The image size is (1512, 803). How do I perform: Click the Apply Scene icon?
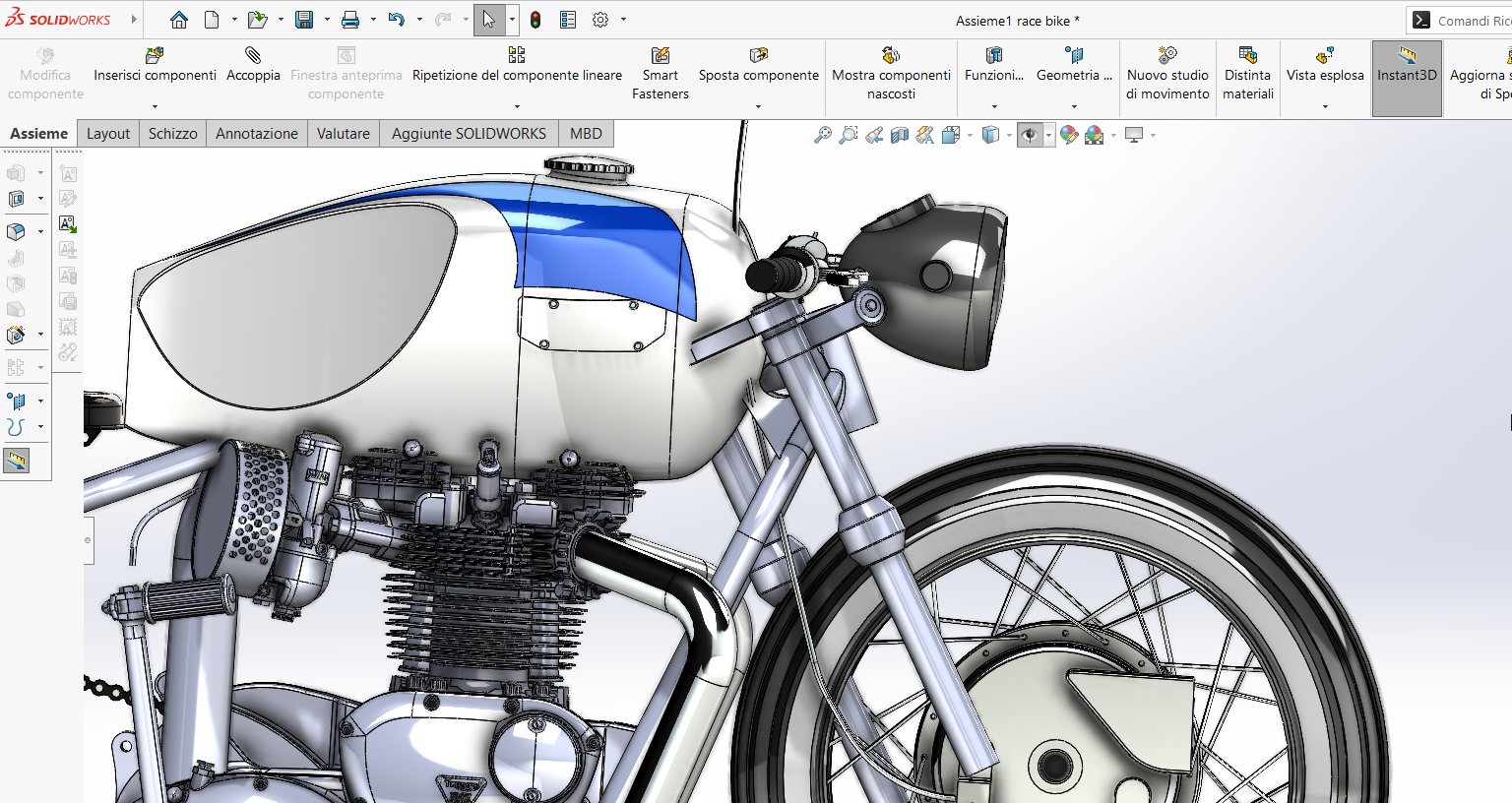[x=1095, y=135]
